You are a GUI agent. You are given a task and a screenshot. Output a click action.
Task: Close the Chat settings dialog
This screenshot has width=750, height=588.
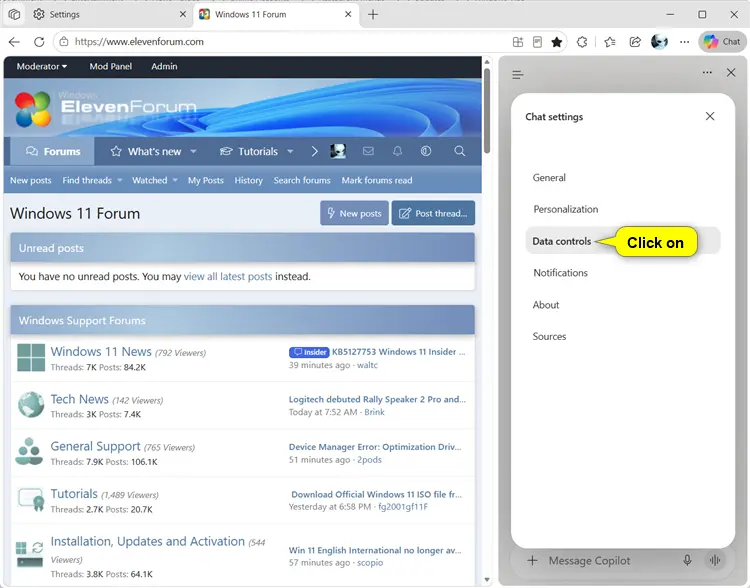[x=710, y=116]
